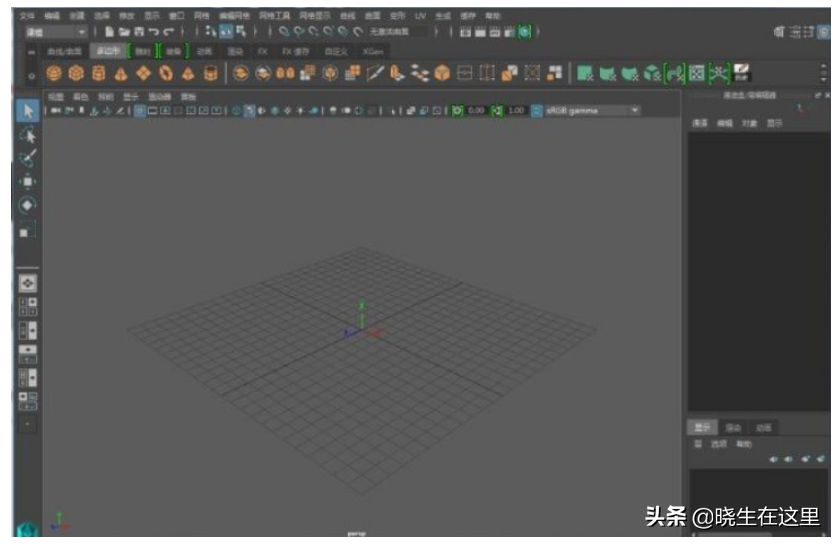Select the Paint Selection tool
Screen dimensions: 837x544
pos(28,158)
